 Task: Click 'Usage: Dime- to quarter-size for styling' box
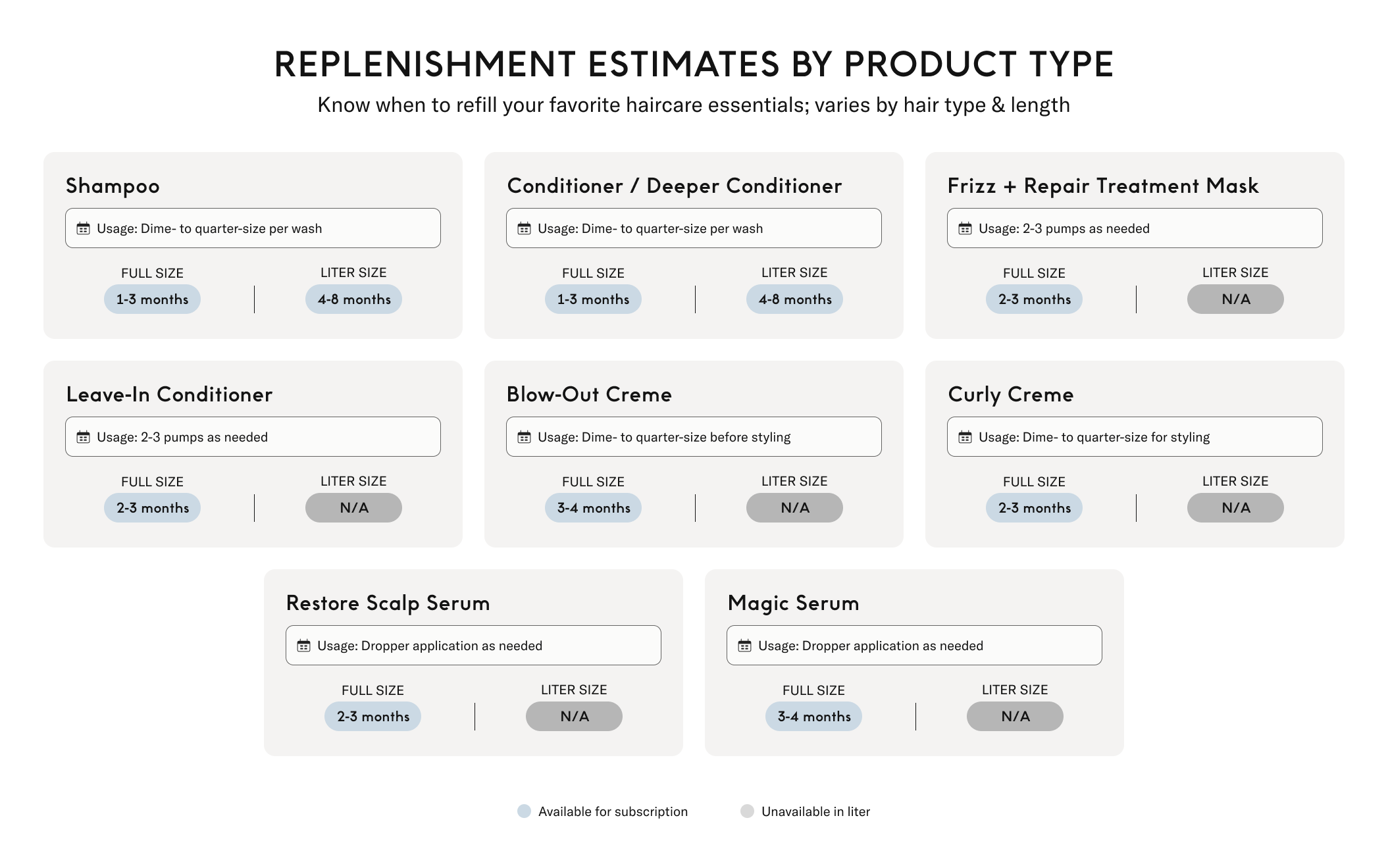click(x=1135, y=437)
